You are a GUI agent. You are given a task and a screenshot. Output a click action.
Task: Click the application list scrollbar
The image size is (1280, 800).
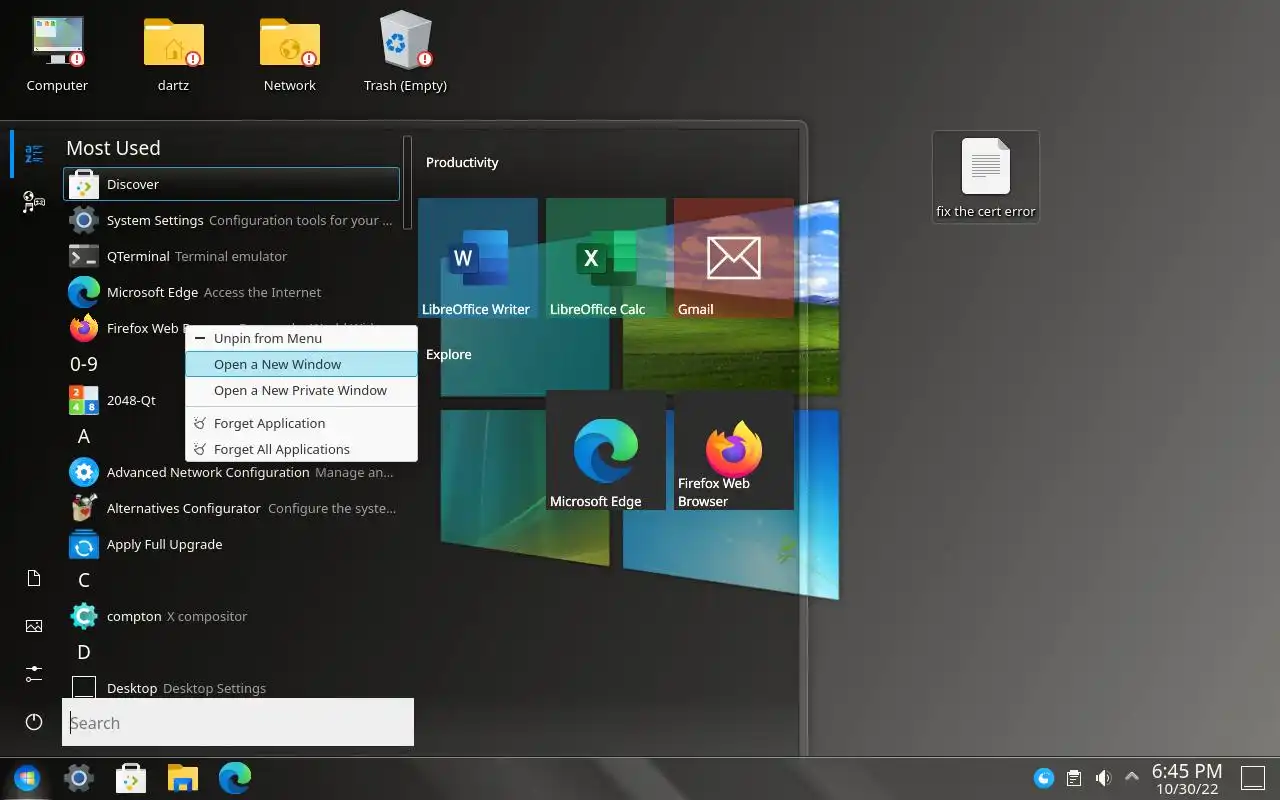coord(407,183)
